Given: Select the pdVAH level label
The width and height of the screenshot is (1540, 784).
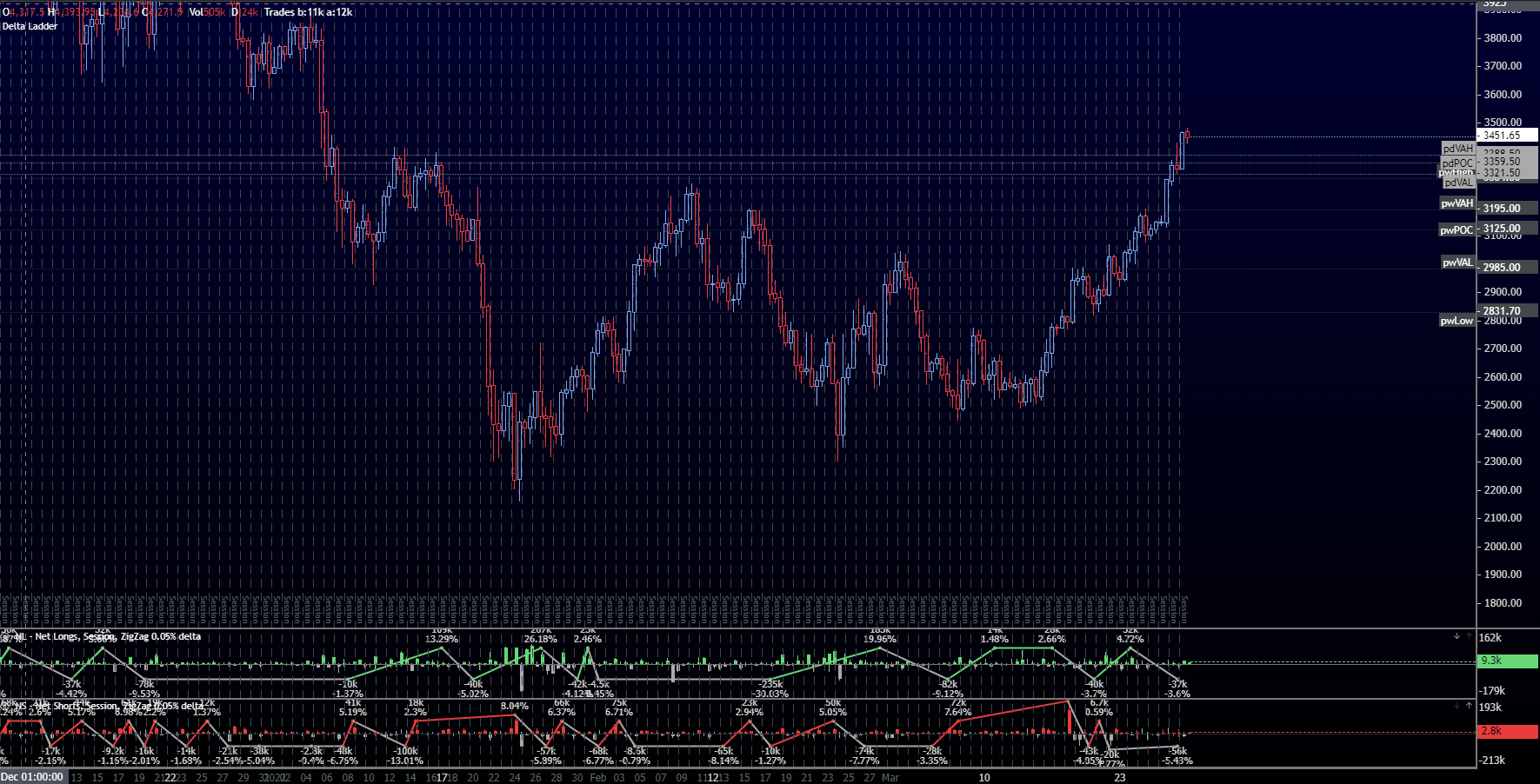Looking at the screenshot, I should pyautogui.click(x=1458, y=149).
